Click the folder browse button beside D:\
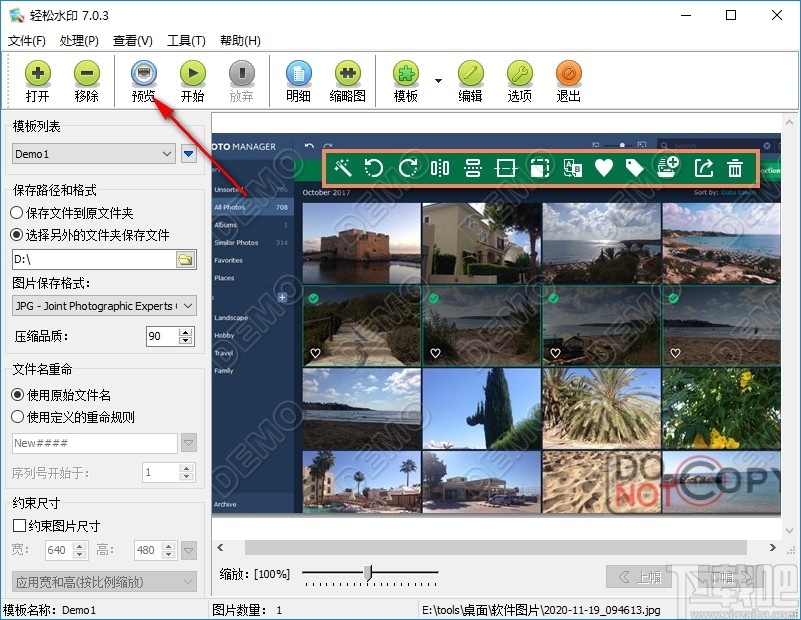The image size is (801, 620). (185, 259)
